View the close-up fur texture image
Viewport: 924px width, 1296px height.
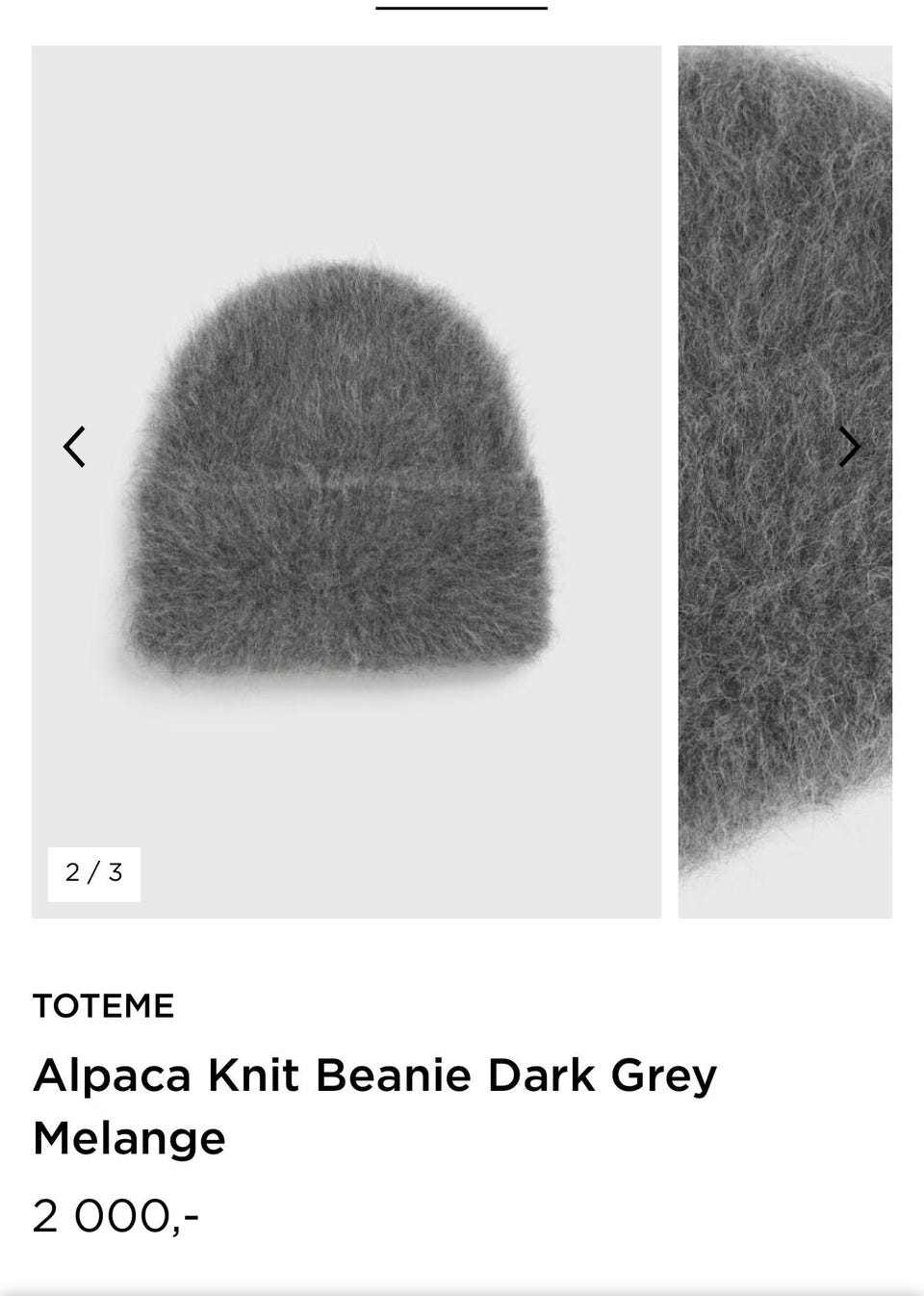[785, 481]
